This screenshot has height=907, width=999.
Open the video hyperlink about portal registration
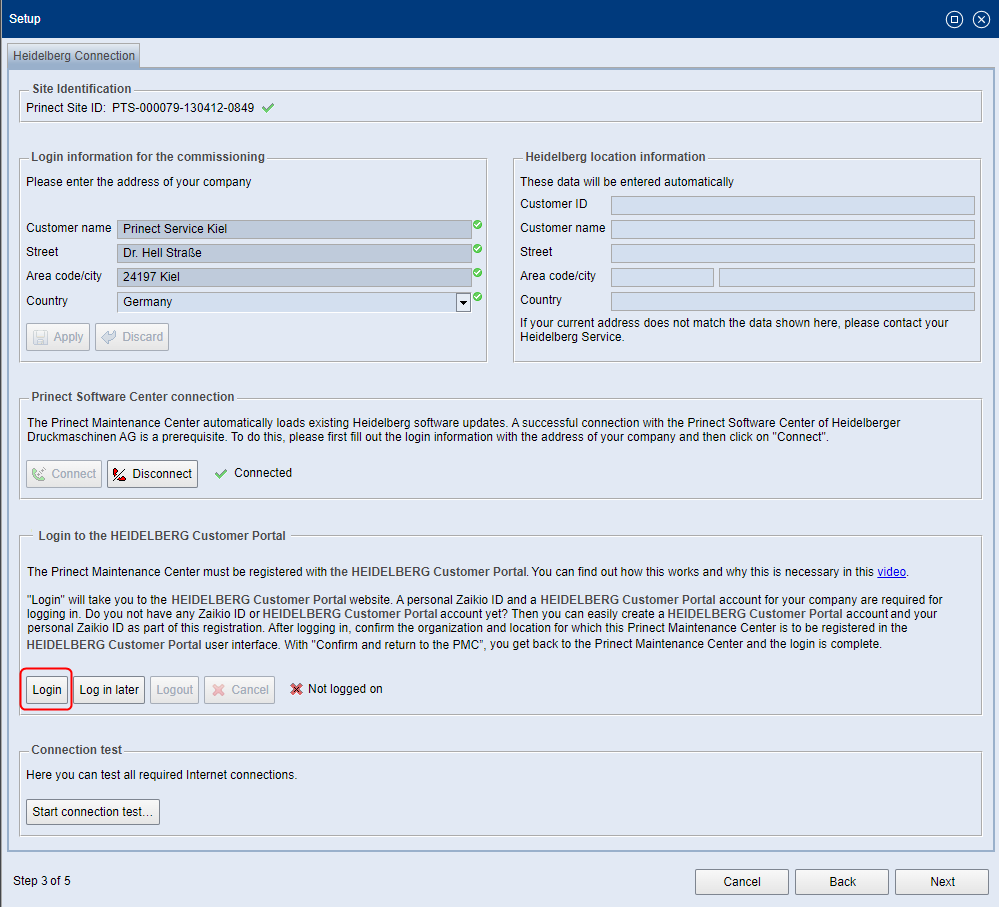pos(891,571)
